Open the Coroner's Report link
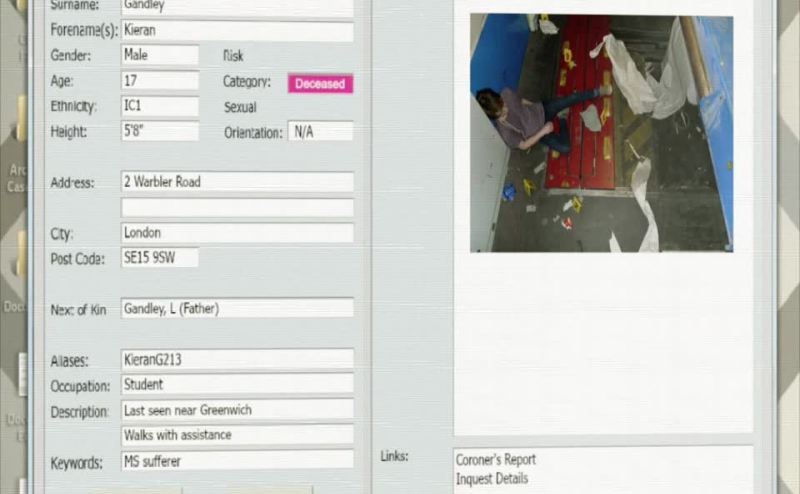Screen dimensions: 800x494 tap(496, 460)
